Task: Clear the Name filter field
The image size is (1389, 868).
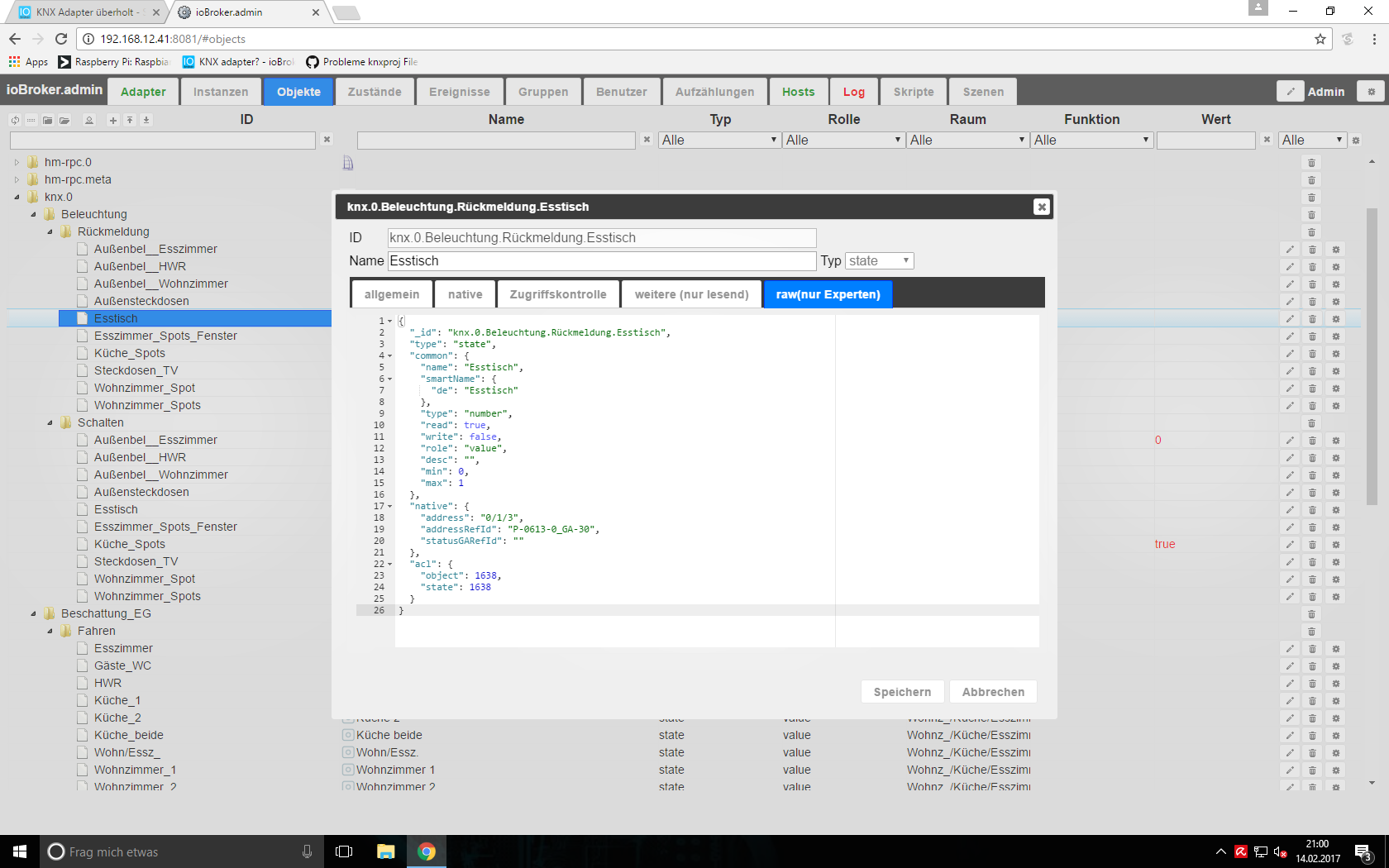Action: point(647,140)
